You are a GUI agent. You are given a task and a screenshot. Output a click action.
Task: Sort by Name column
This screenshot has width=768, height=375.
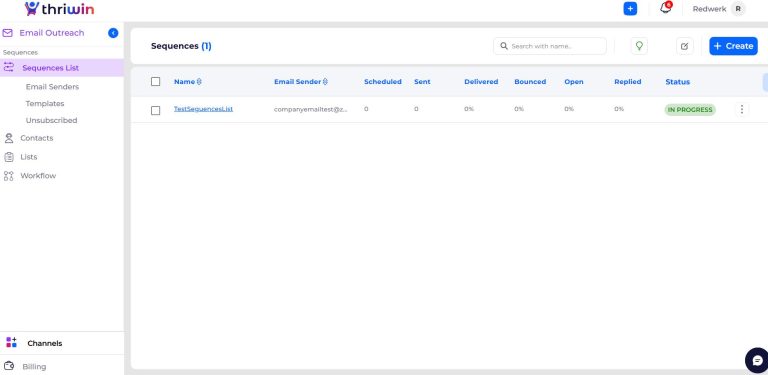(x=188, y=82)
